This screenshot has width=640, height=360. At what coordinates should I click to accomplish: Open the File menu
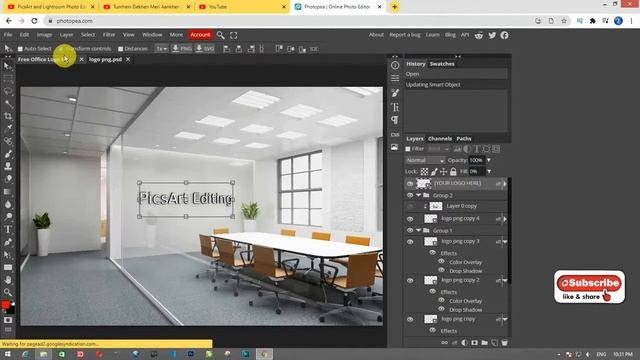[8, 35]
